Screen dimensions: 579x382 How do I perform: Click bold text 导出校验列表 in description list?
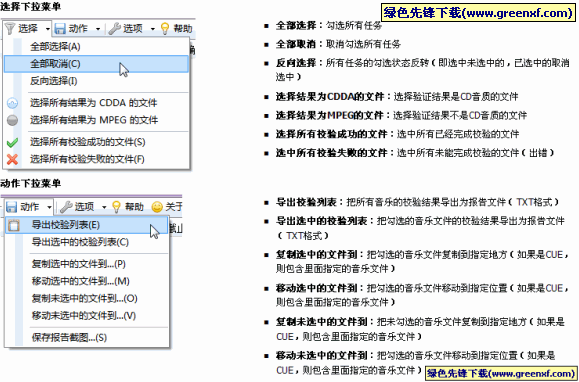pos(306,203)
